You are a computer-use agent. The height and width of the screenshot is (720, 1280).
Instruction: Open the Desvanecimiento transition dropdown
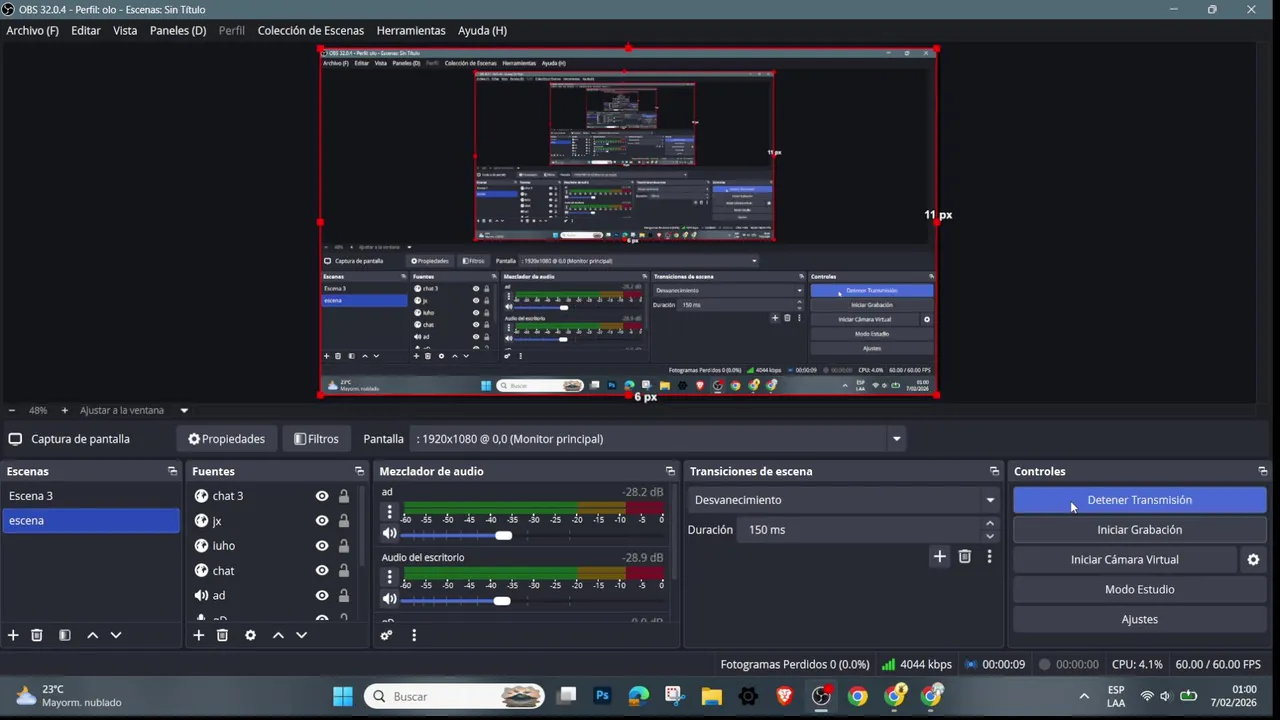point(845,500)
